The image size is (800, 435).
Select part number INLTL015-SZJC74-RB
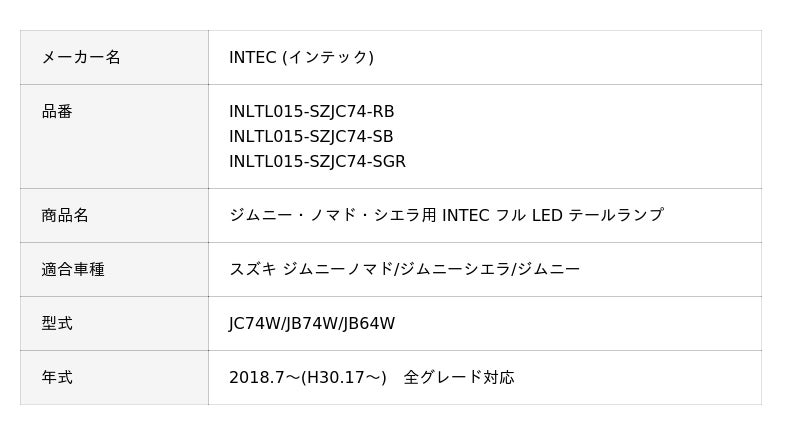pos(311,111)
